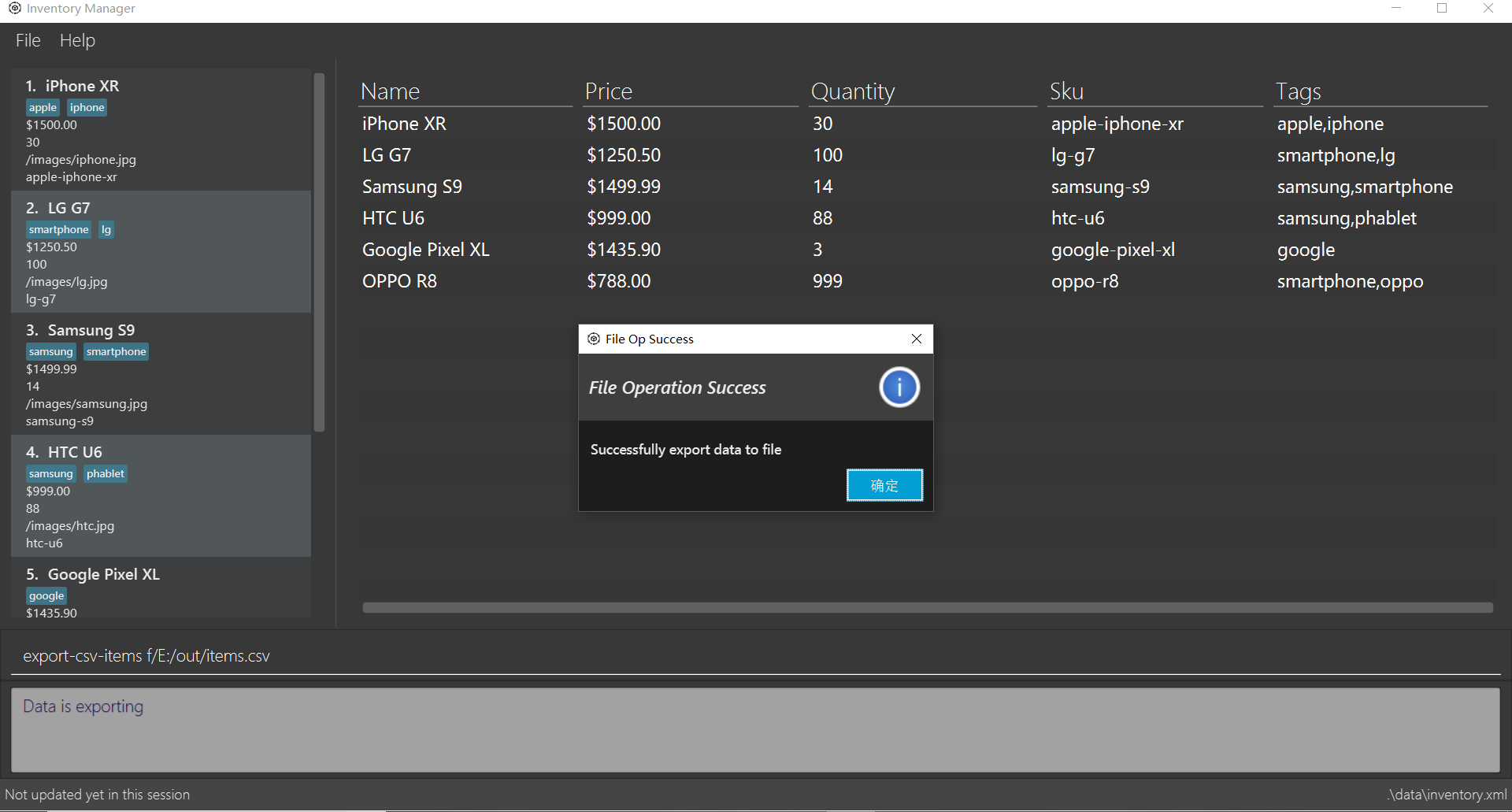Click the 'google' tag on Pixel XL card

pyautogui.click(x=46, y=596)
